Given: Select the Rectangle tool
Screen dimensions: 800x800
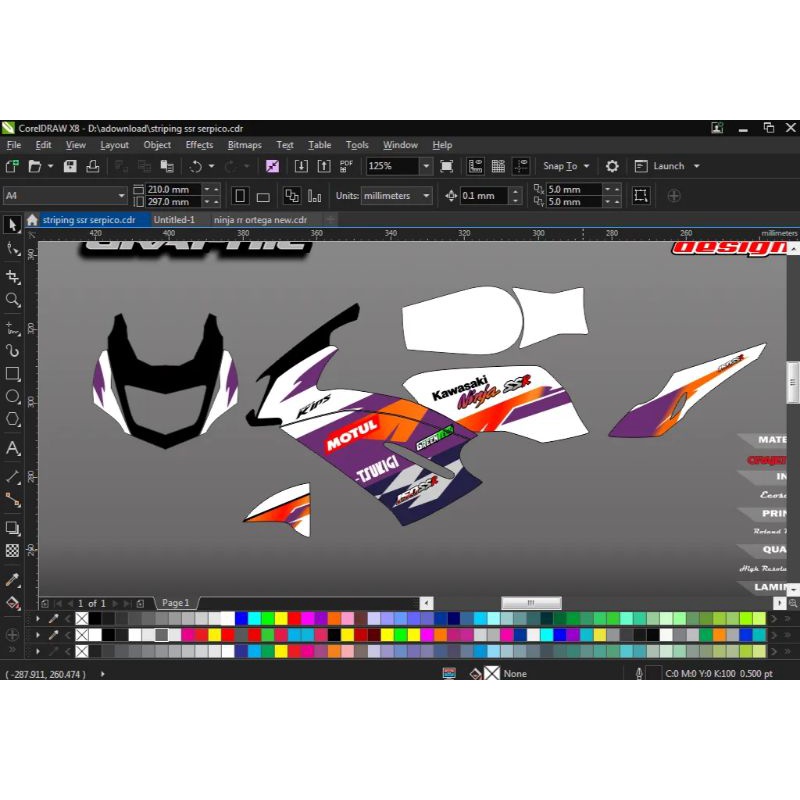Looking at the screenshot, I should coord(12,373).
